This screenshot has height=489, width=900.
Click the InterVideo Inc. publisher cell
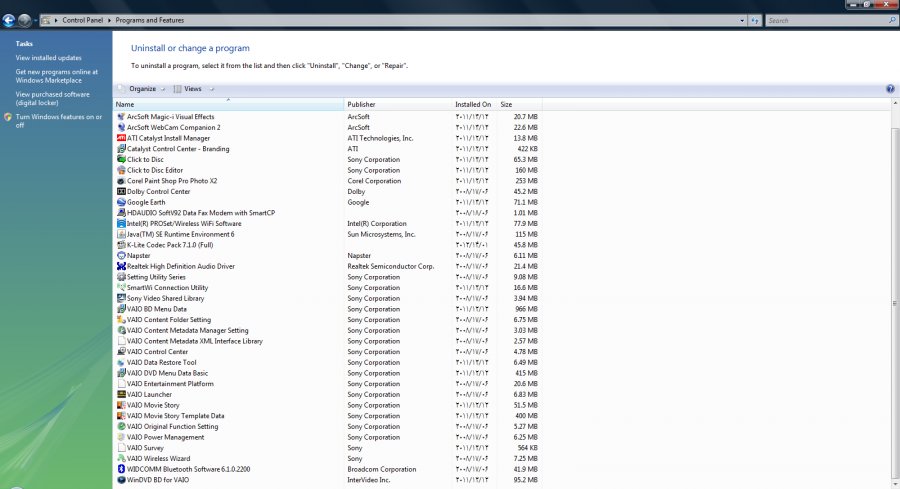click(368, 480)
